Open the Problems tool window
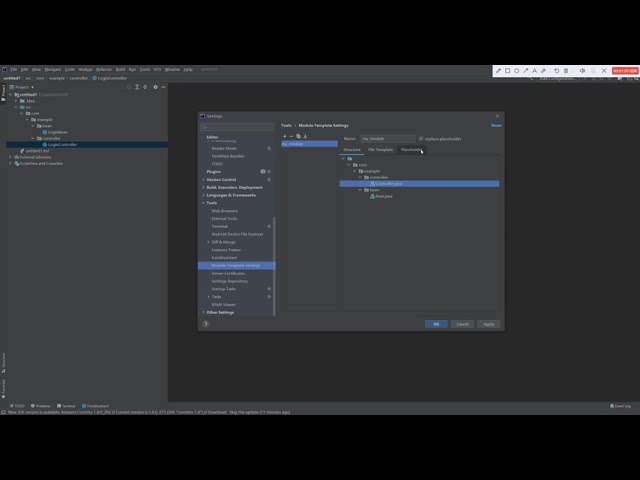Viewport: 640px width, 480px height. pyautogui.click(x=40, y=406)
